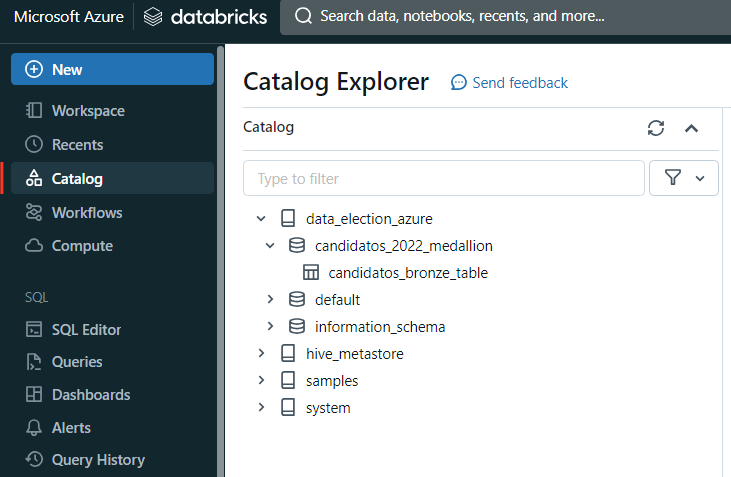731x477 pixels.
Task: Click the Workflows sidebar icon
Action: click(x=34, y=212)
